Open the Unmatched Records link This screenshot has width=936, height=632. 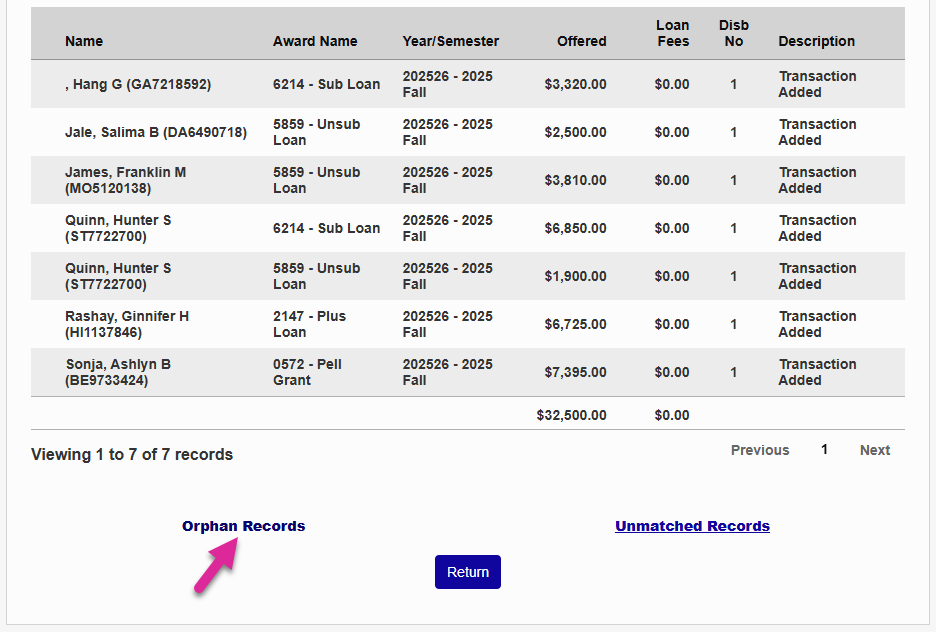[692, 526]
